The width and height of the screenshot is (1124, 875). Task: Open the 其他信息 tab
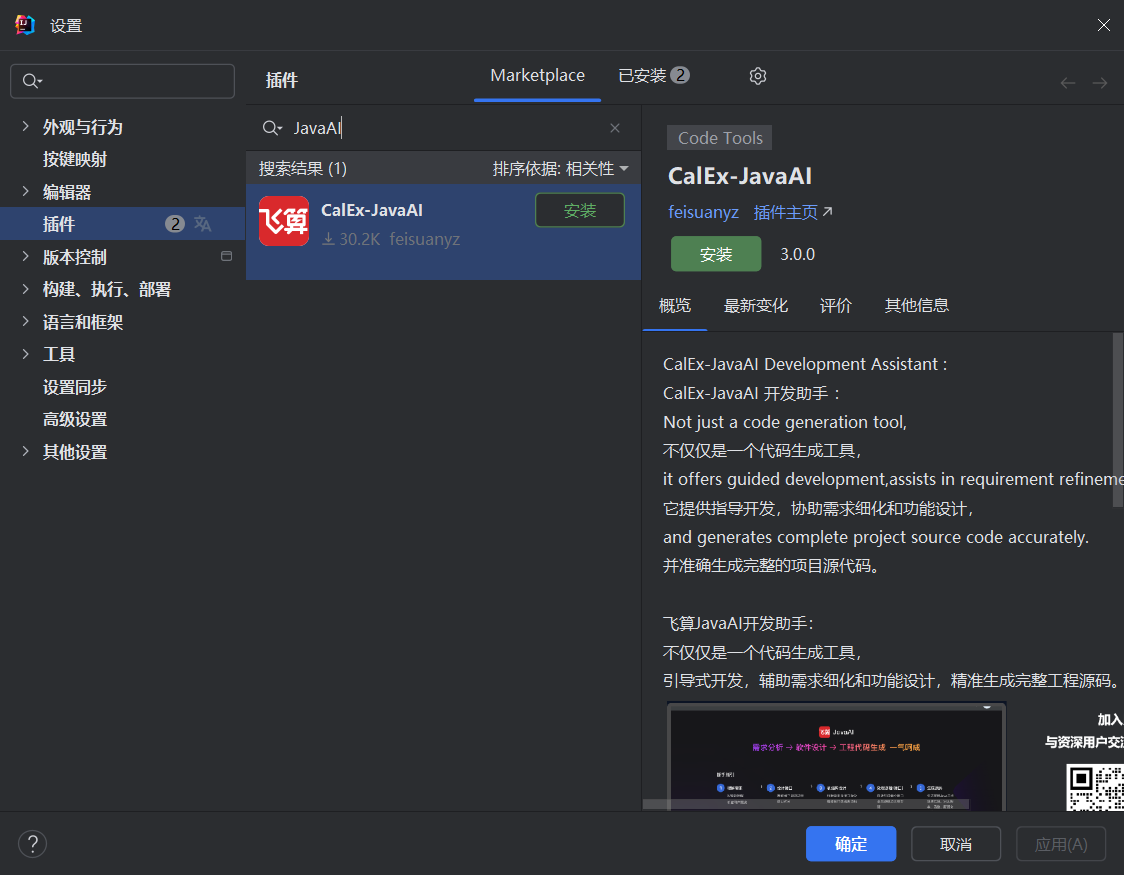916,306
